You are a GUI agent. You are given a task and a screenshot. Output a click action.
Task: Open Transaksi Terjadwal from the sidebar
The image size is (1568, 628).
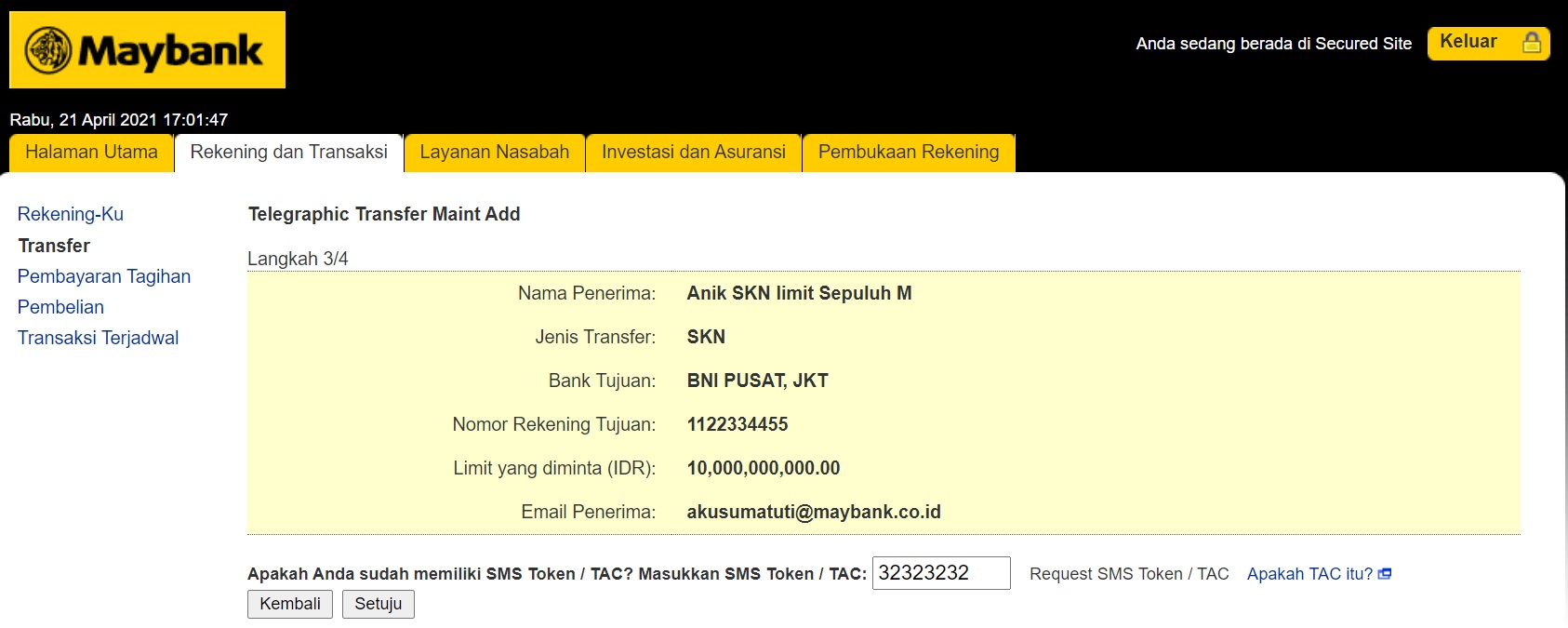(98, 338)
